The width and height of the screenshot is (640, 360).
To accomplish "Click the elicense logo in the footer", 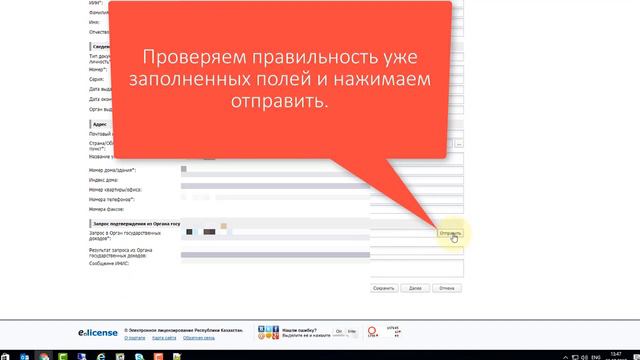I will point(98,333).
